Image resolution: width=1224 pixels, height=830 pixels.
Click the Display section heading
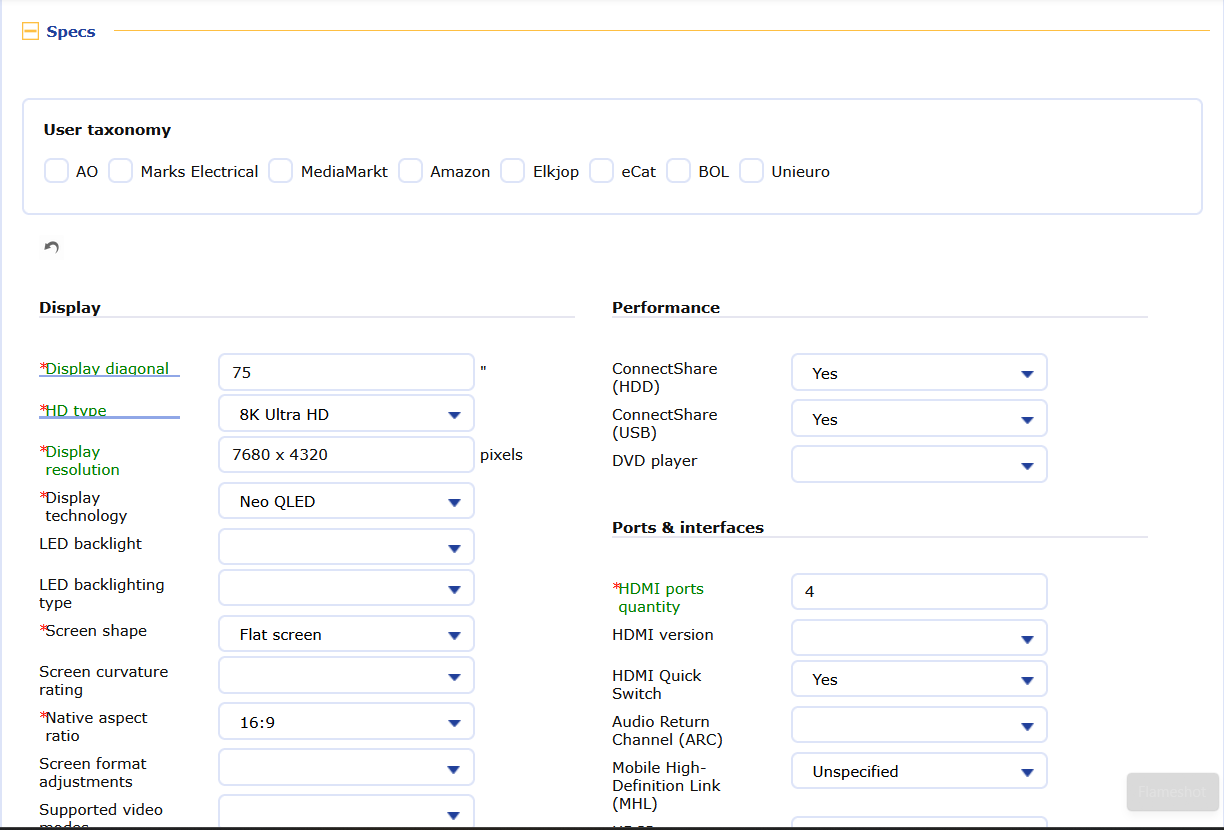pos(70,308)
